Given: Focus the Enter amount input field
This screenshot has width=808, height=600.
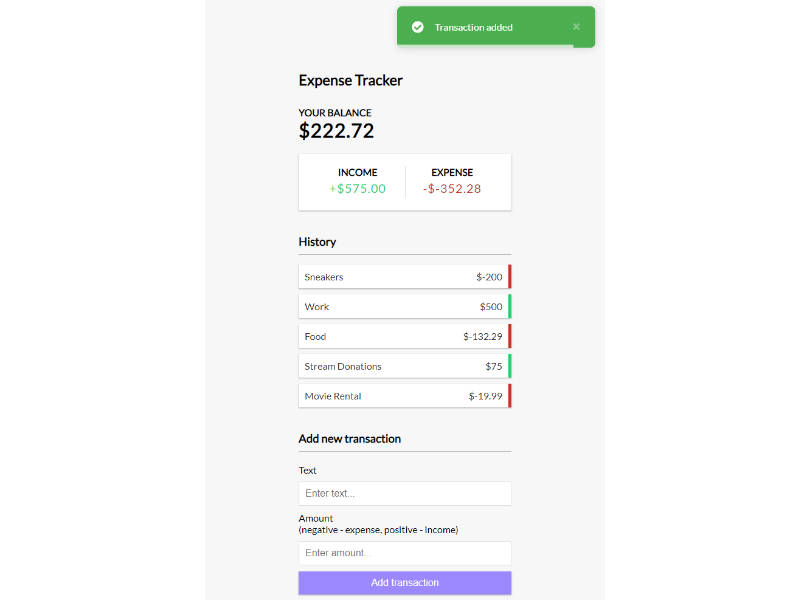Looking at the screenshot, I should tap(404, 553).
